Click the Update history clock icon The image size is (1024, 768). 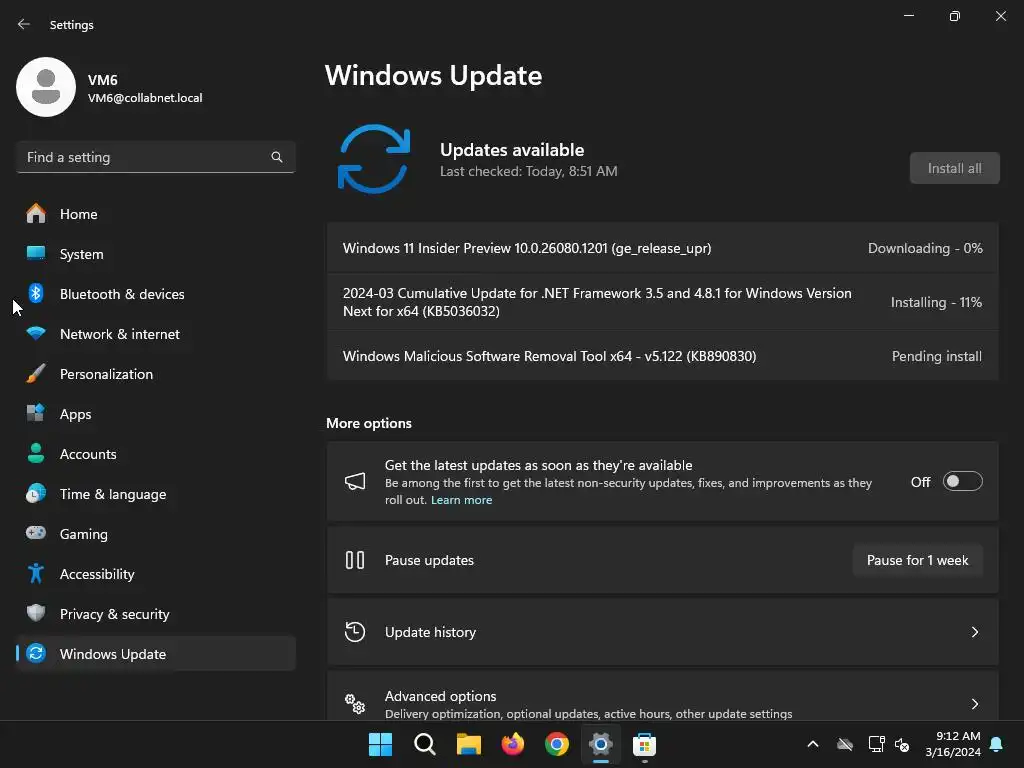355,632
